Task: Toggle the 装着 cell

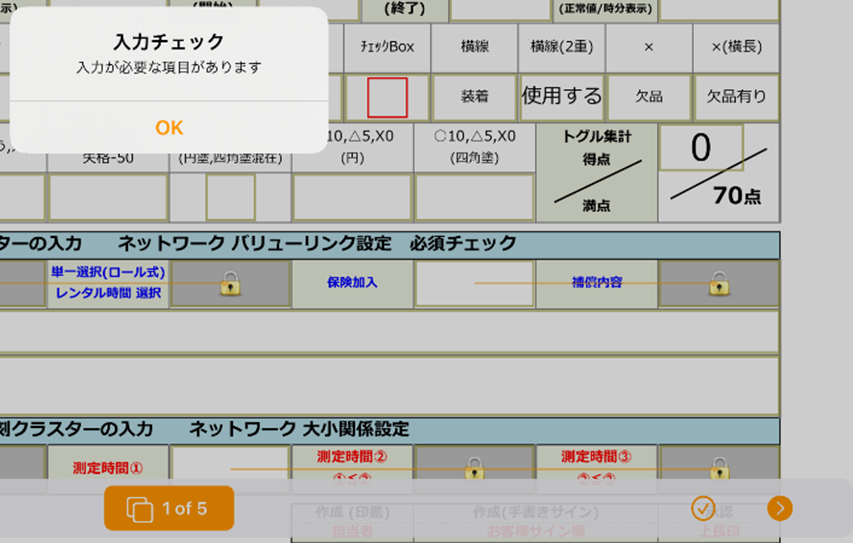Action: pos(474,97)
